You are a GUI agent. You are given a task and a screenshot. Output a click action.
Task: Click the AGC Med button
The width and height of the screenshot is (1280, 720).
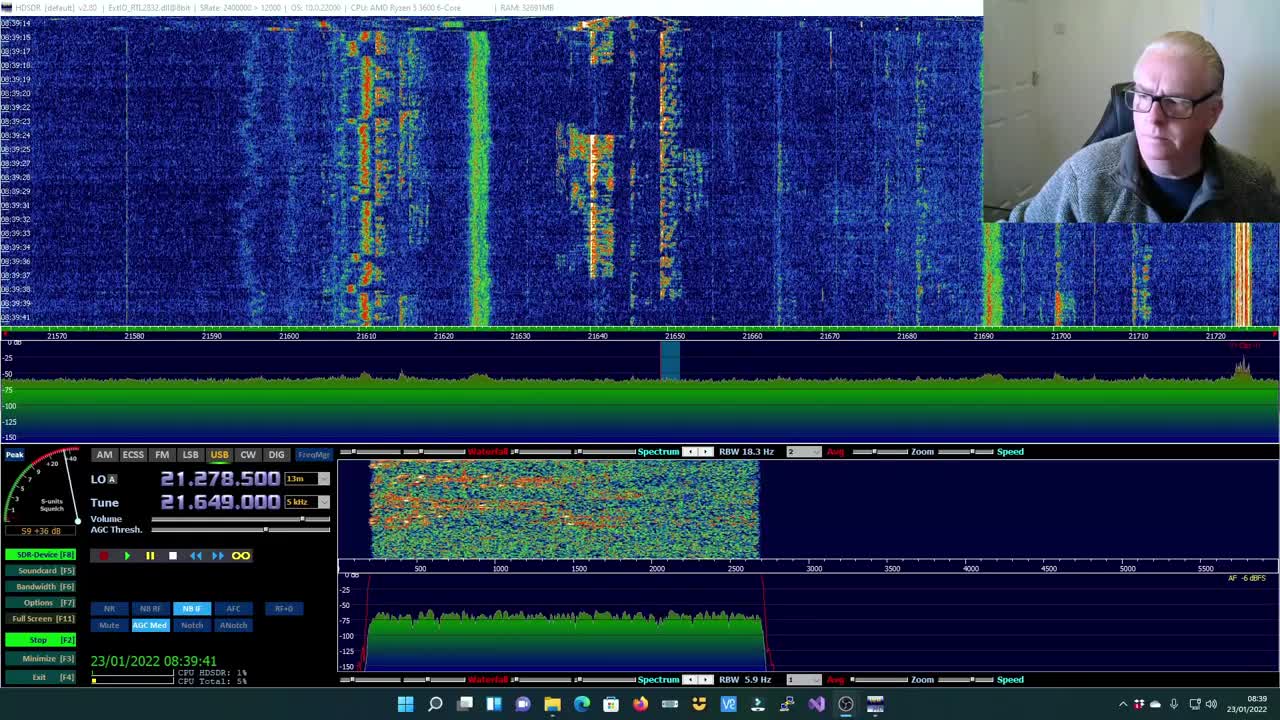(x=150, y=626)
